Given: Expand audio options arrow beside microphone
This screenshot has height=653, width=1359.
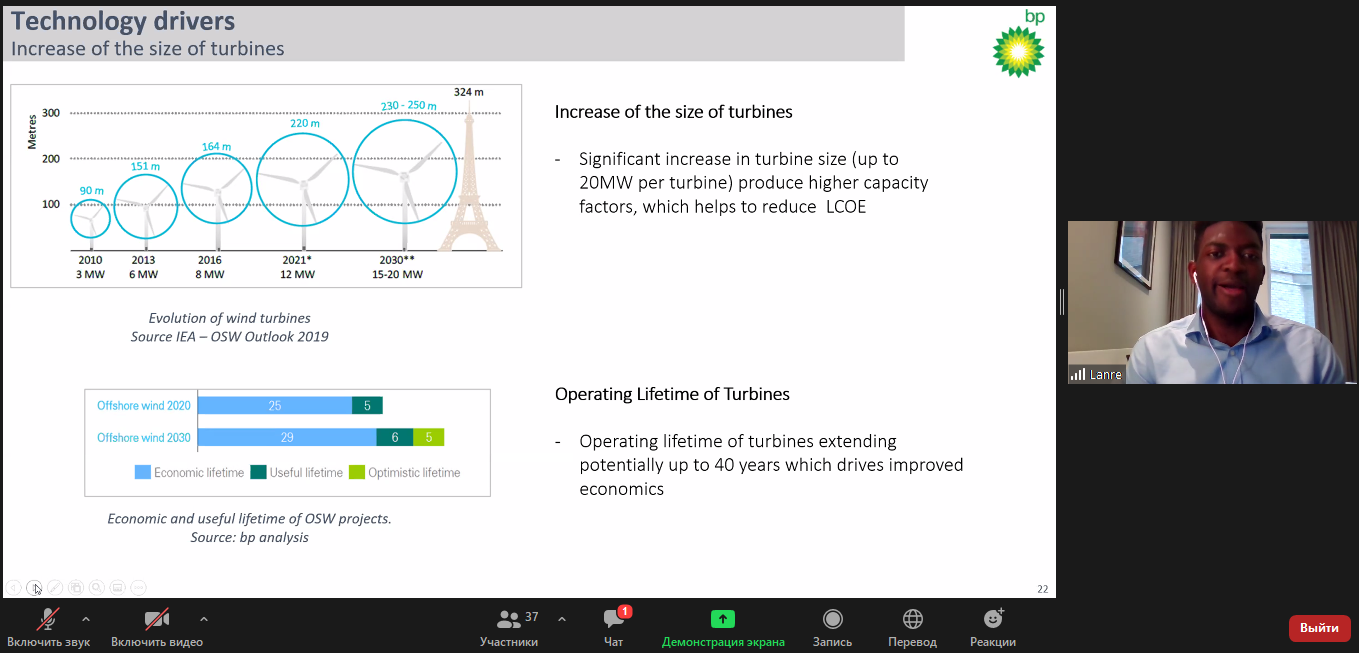Looking at the screenshot, I should [86, 619].
